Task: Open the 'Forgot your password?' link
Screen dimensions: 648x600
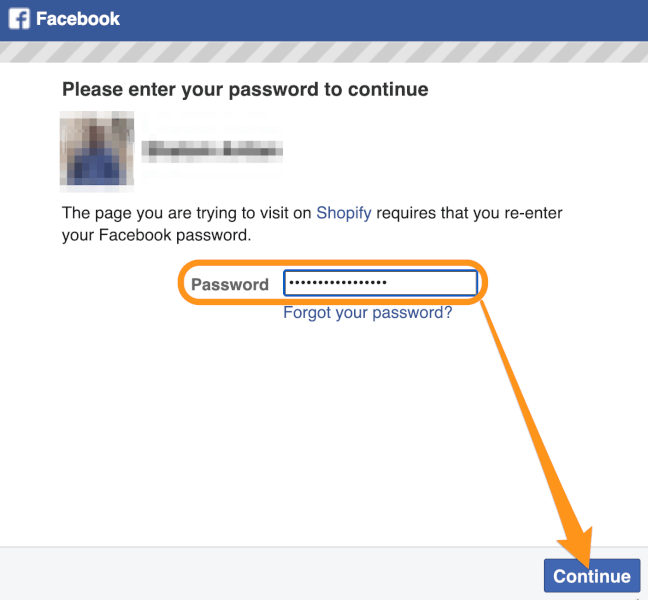Action: [367, 312]
